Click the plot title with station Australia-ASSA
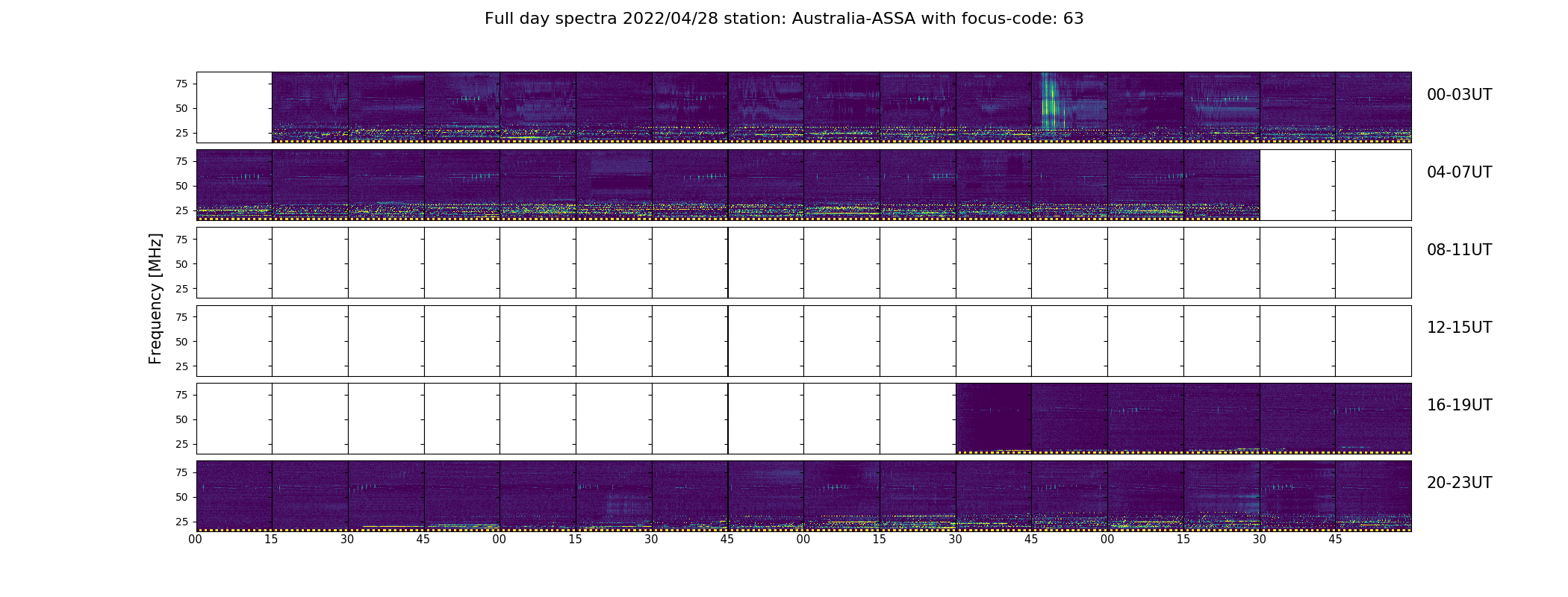 point(784,19)
